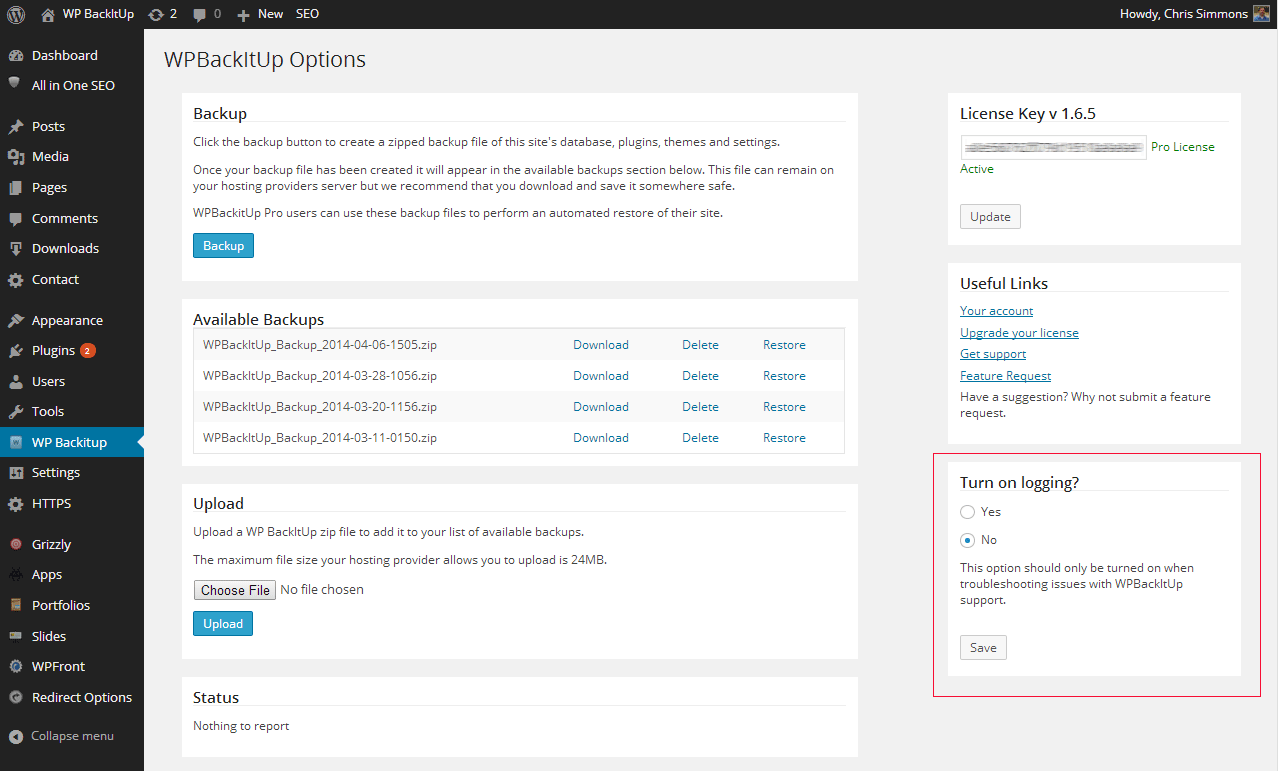Open the Posts menu label
This screenshot has width=1278, height=771.
tap(48, 126)
